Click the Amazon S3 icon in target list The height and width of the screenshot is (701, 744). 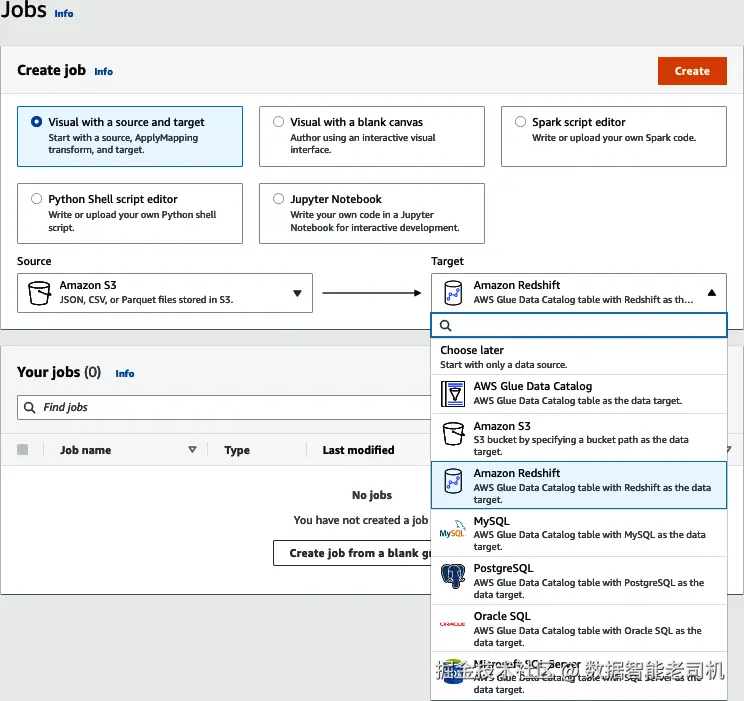[453, 434]
